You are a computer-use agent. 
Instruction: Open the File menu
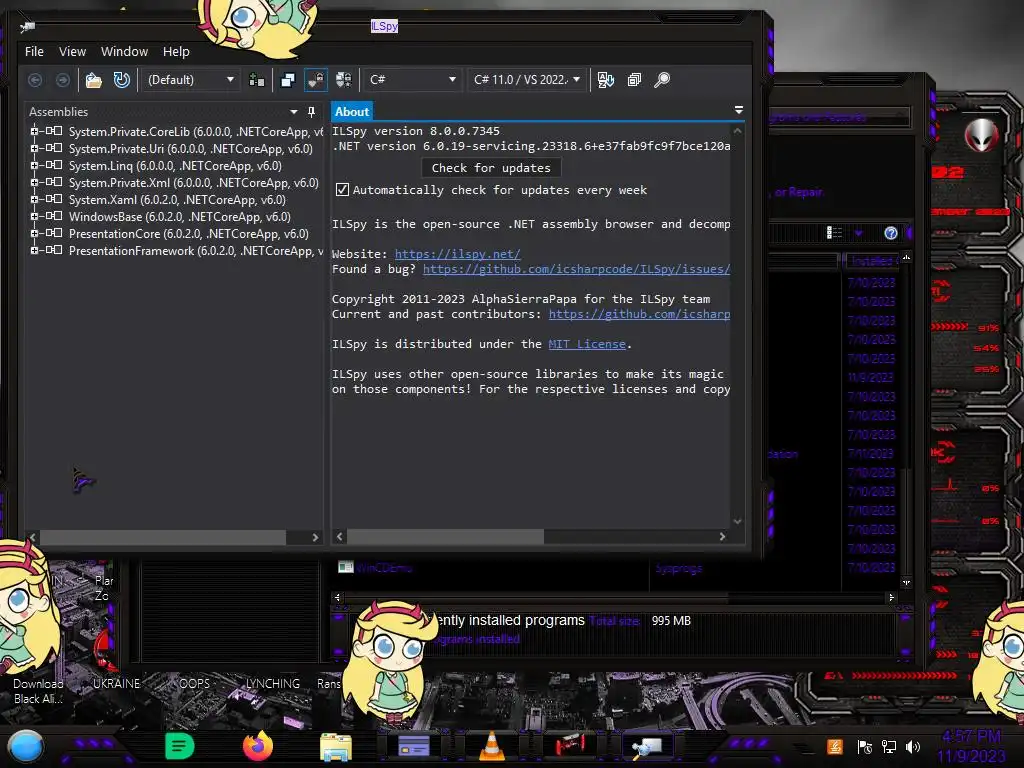coord(34,52)
